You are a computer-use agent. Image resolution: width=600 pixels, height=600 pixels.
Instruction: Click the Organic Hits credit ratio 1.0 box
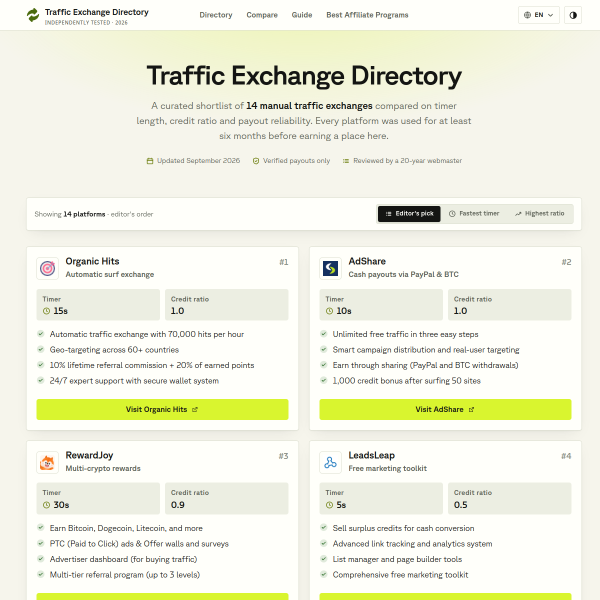click(x=227, y=305)
